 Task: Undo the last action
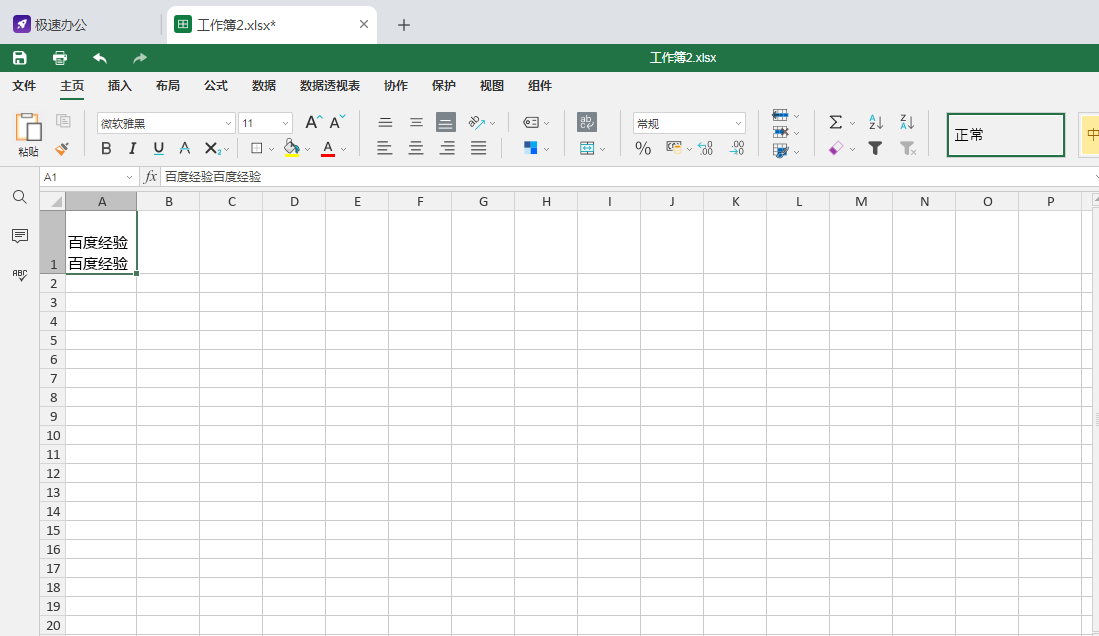click(x=100, y=58)
